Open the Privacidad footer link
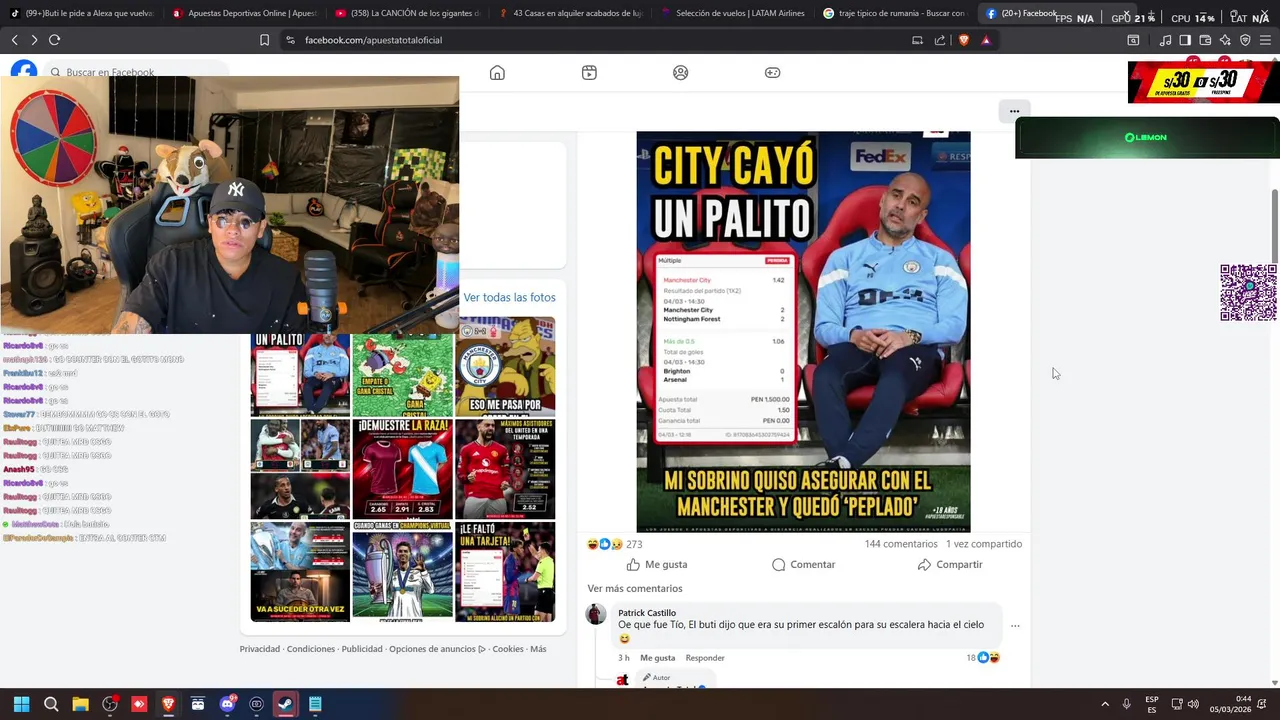Viewport: 1280px width, 720px height. pyautogui.click(x=260, y=649)
